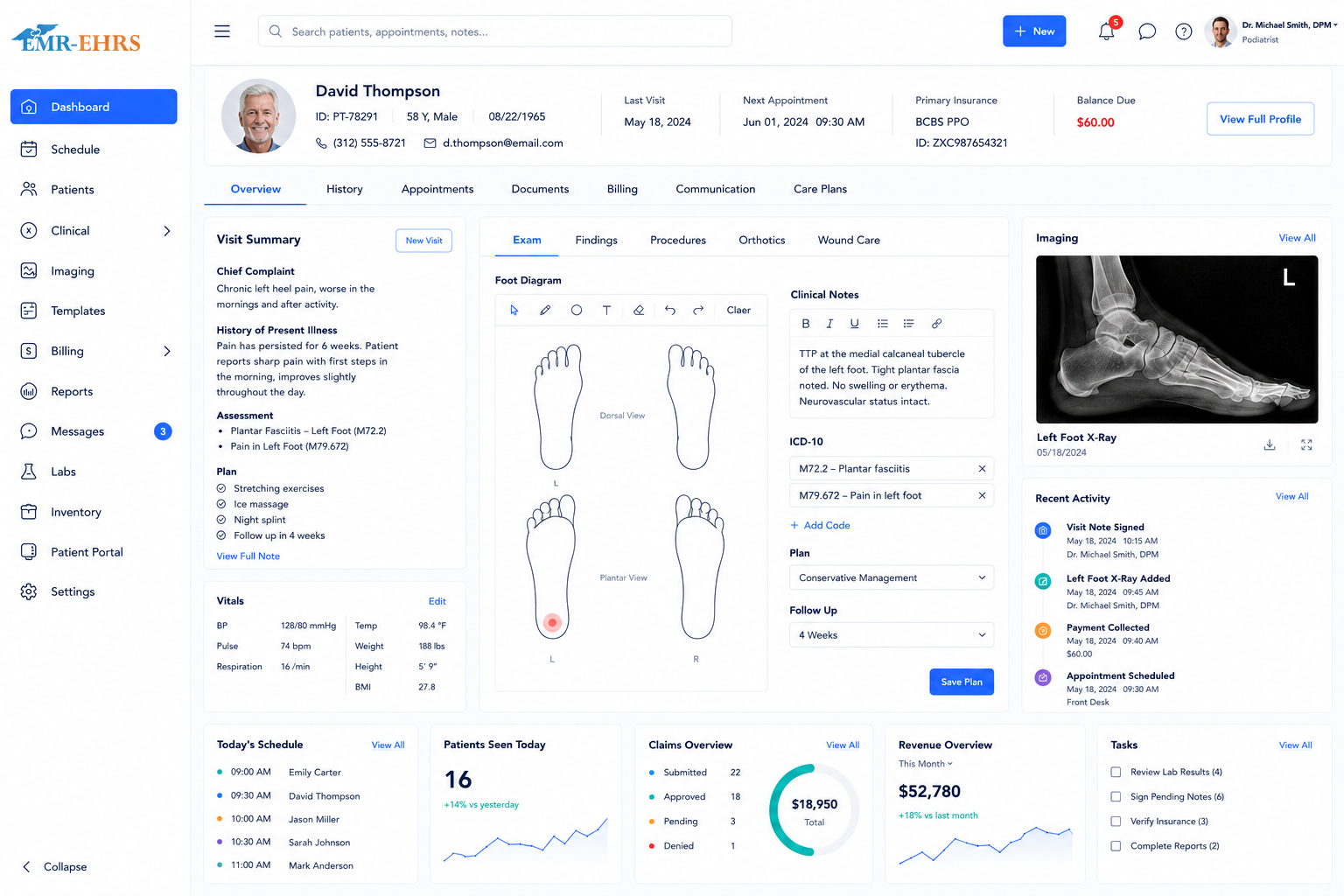1344x896 pixels.
Task: Click the New Visit button
Action: click(x=424, y=241)
